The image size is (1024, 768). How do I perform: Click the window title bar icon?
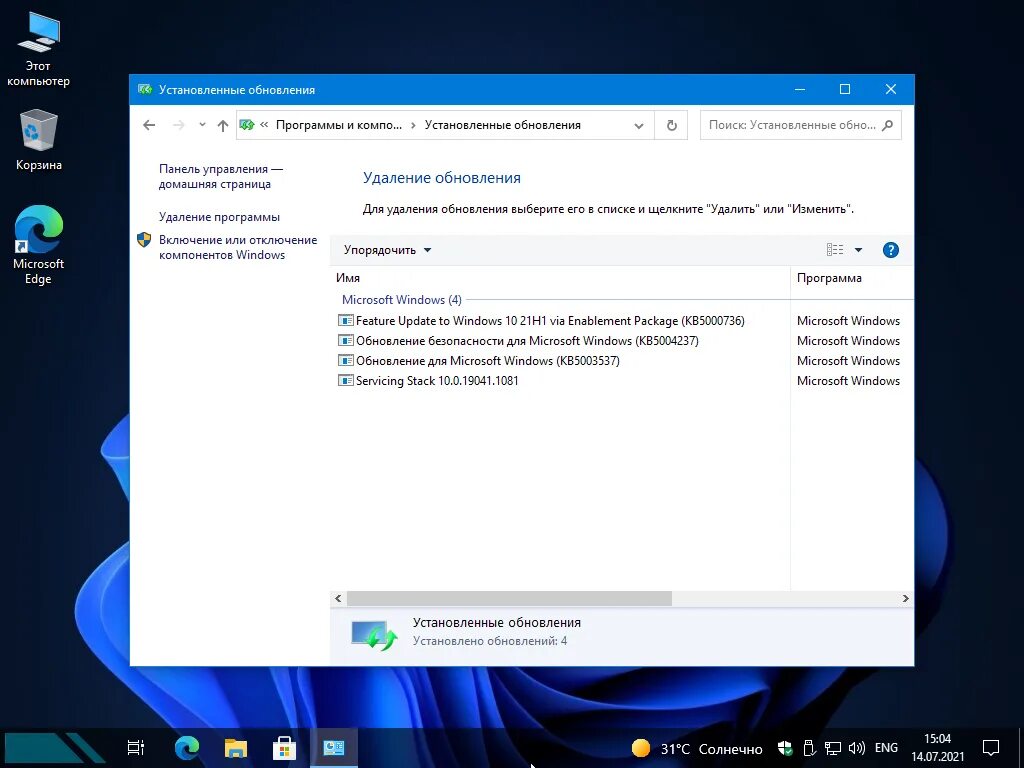pyautogui.click(x=145, y=89)
